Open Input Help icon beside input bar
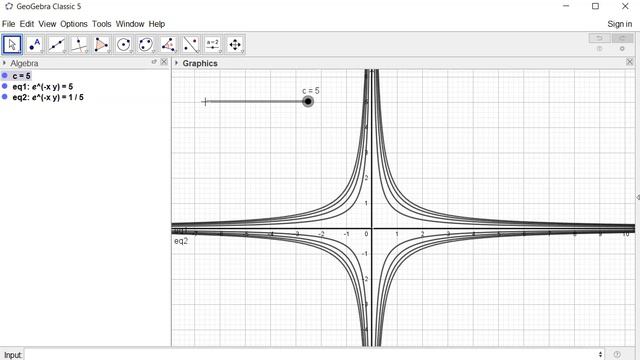Screen dimensions: 640x360 (617, 354)
